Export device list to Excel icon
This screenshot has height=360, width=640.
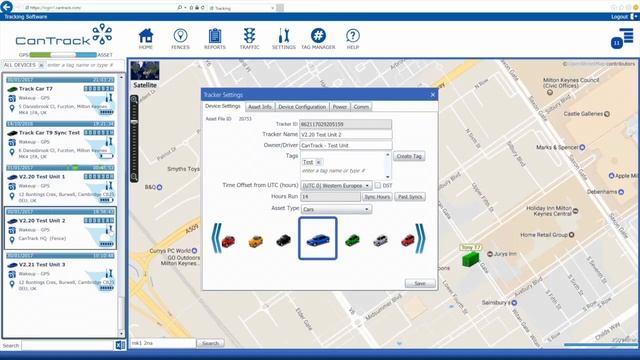click(119, 345)
